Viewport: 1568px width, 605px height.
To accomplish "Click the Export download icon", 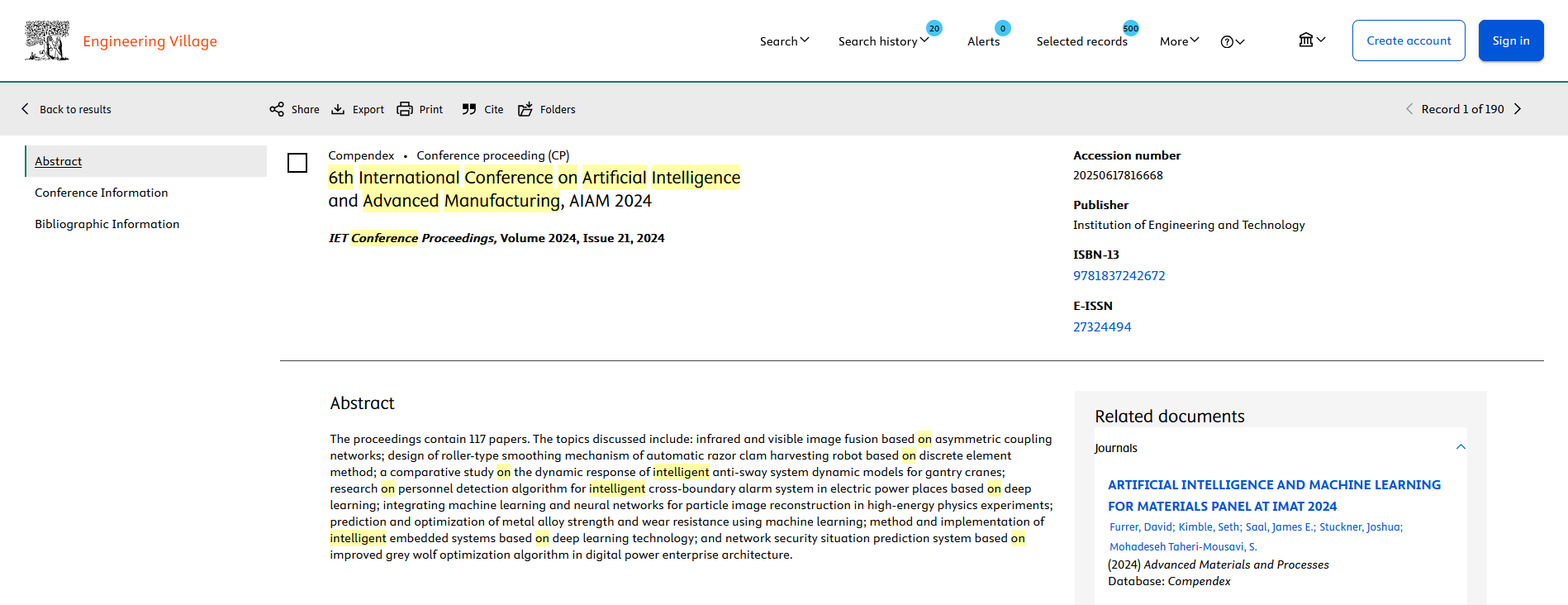I will coord(338,109).
